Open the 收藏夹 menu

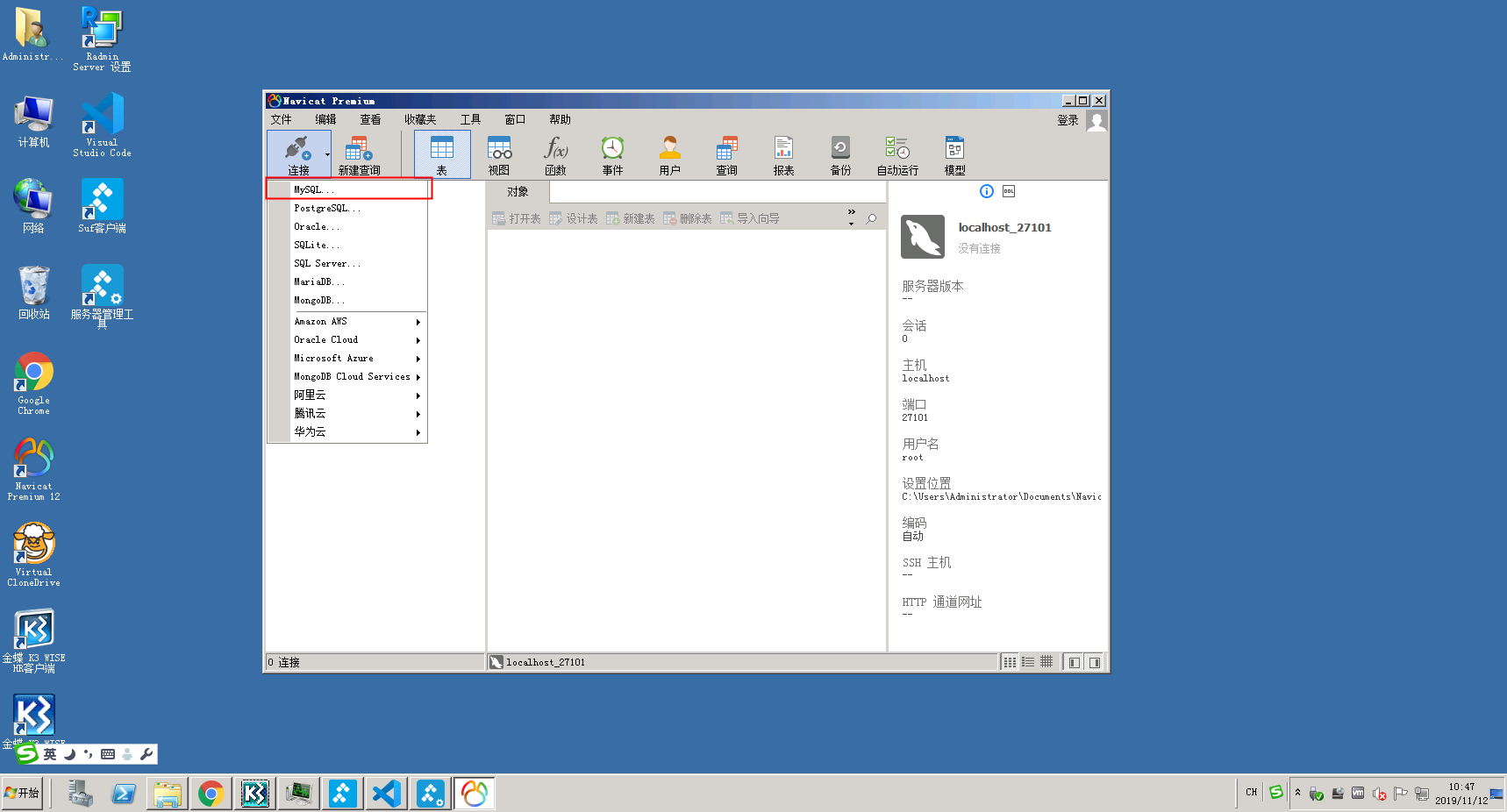coord(420,120)
